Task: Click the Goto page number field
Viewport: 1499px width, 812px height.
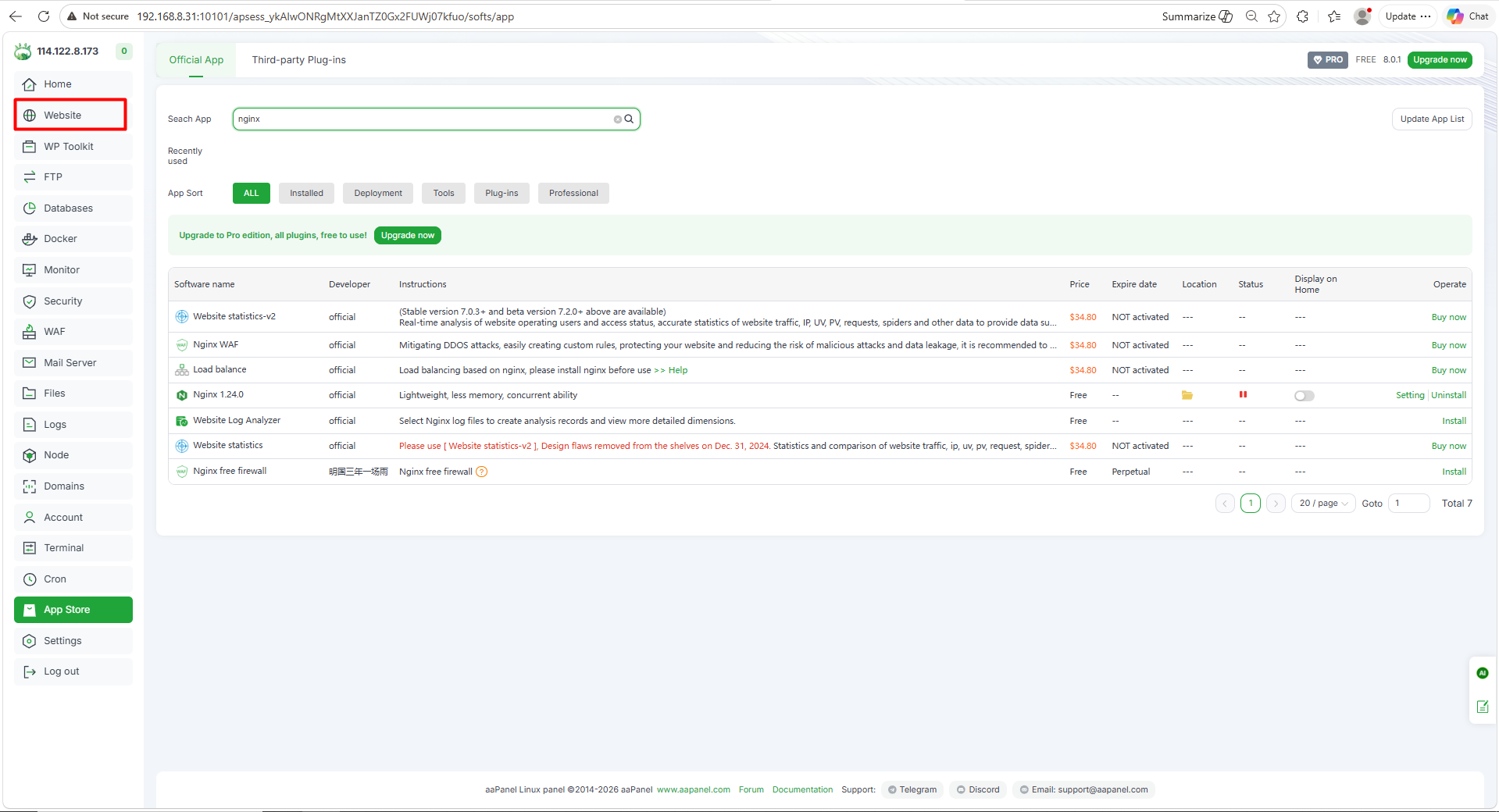Action: tap(1408, 504)
